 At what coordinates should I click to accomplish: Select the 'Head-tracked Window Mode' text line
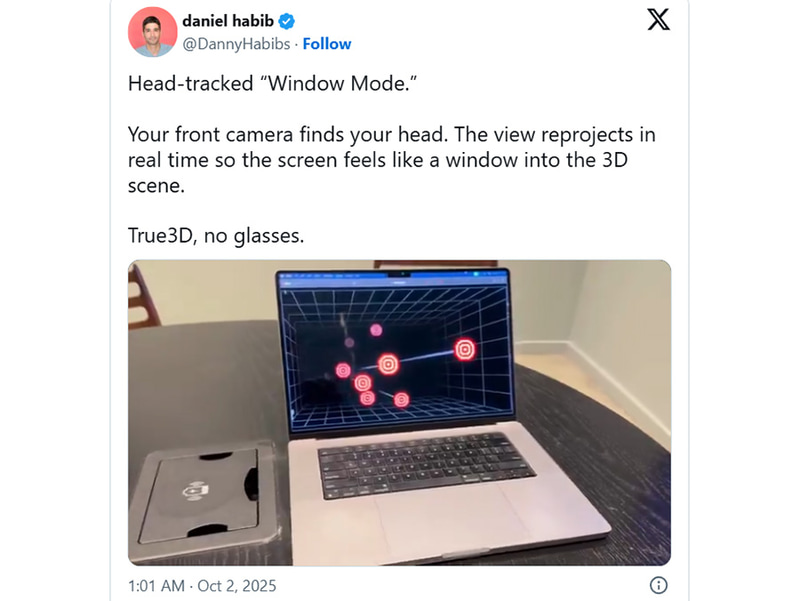point(272,84)
